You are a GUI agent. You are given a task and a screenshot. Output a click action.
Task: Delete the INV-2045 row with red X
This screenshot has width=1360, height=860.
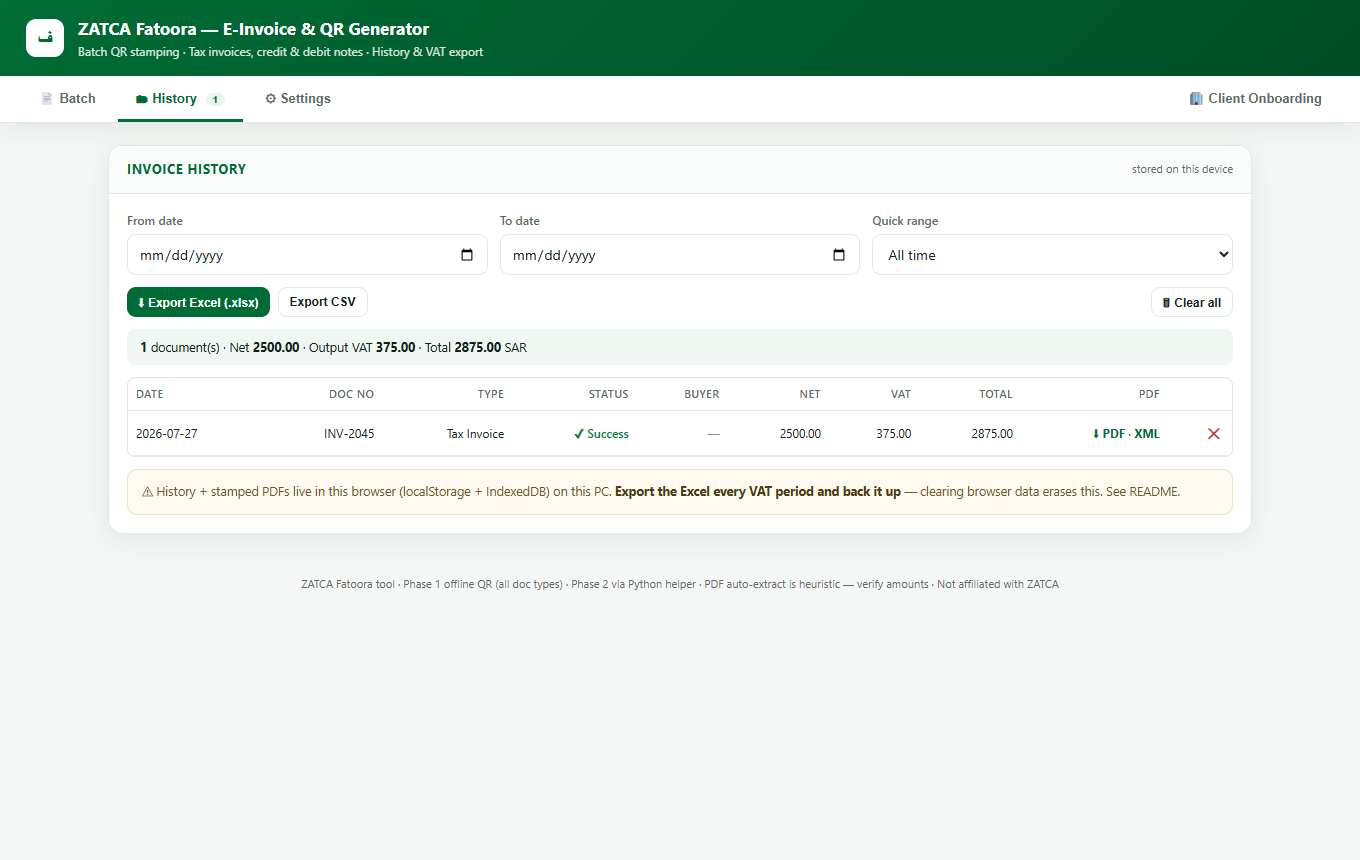tap(1214, 434)
